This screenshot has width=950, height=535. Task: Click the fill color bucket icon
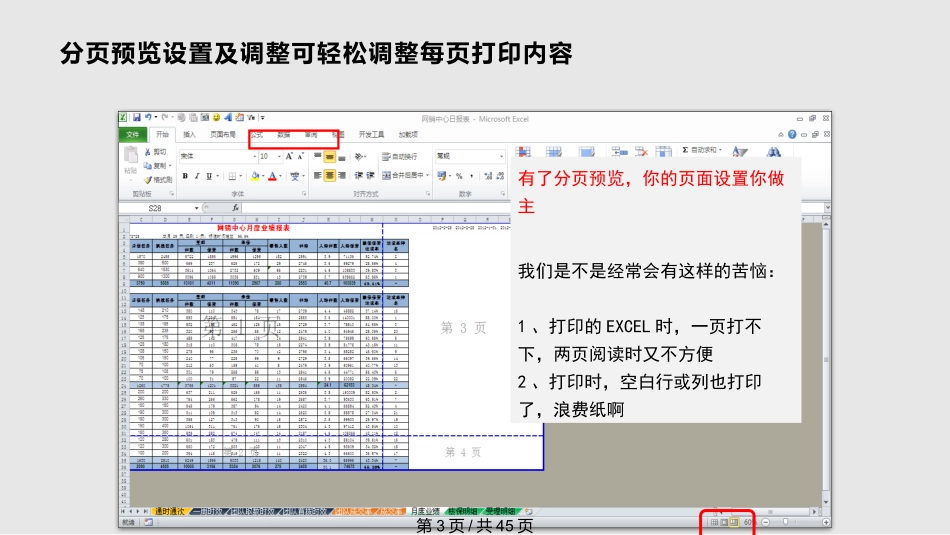coord(255,176)
